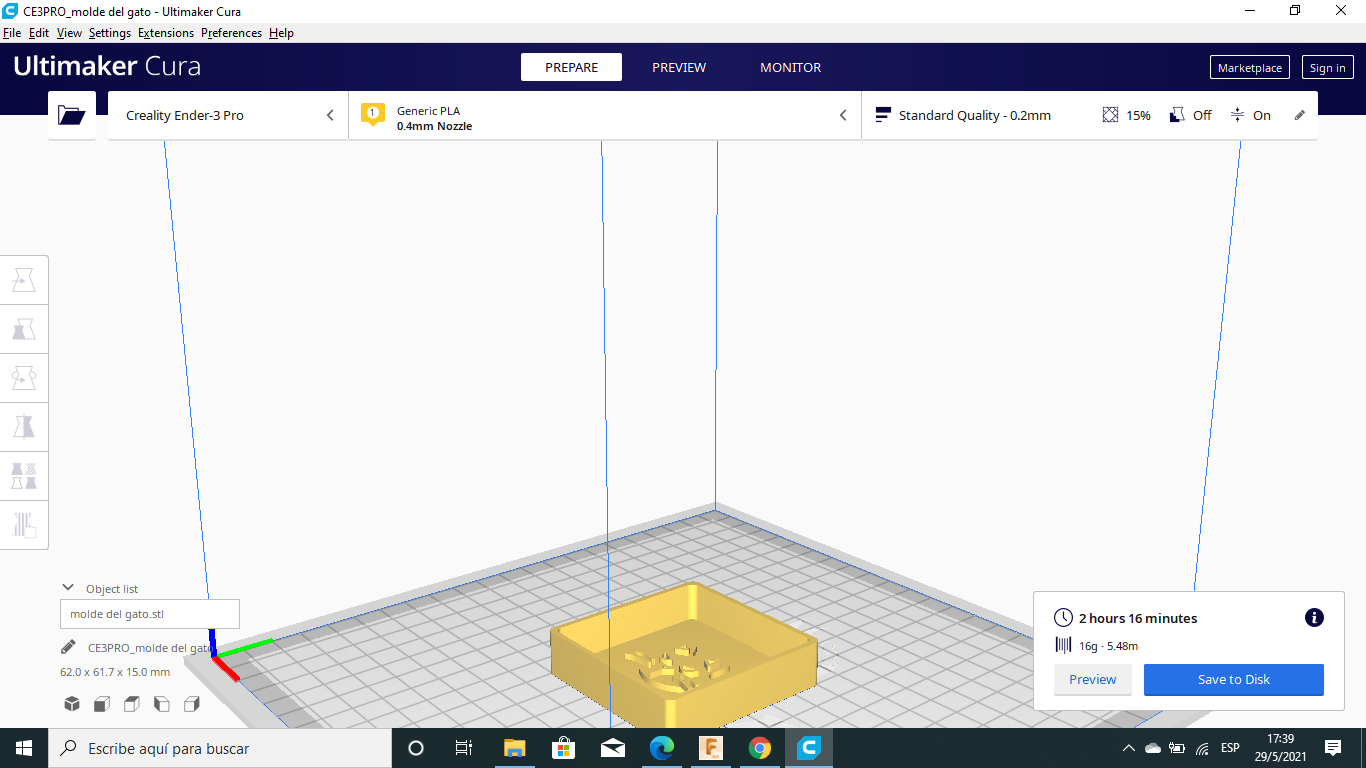Viewport: 1366px width, 768px height.
Task: Open Task View from the taskbar
Action: point(464,748)
